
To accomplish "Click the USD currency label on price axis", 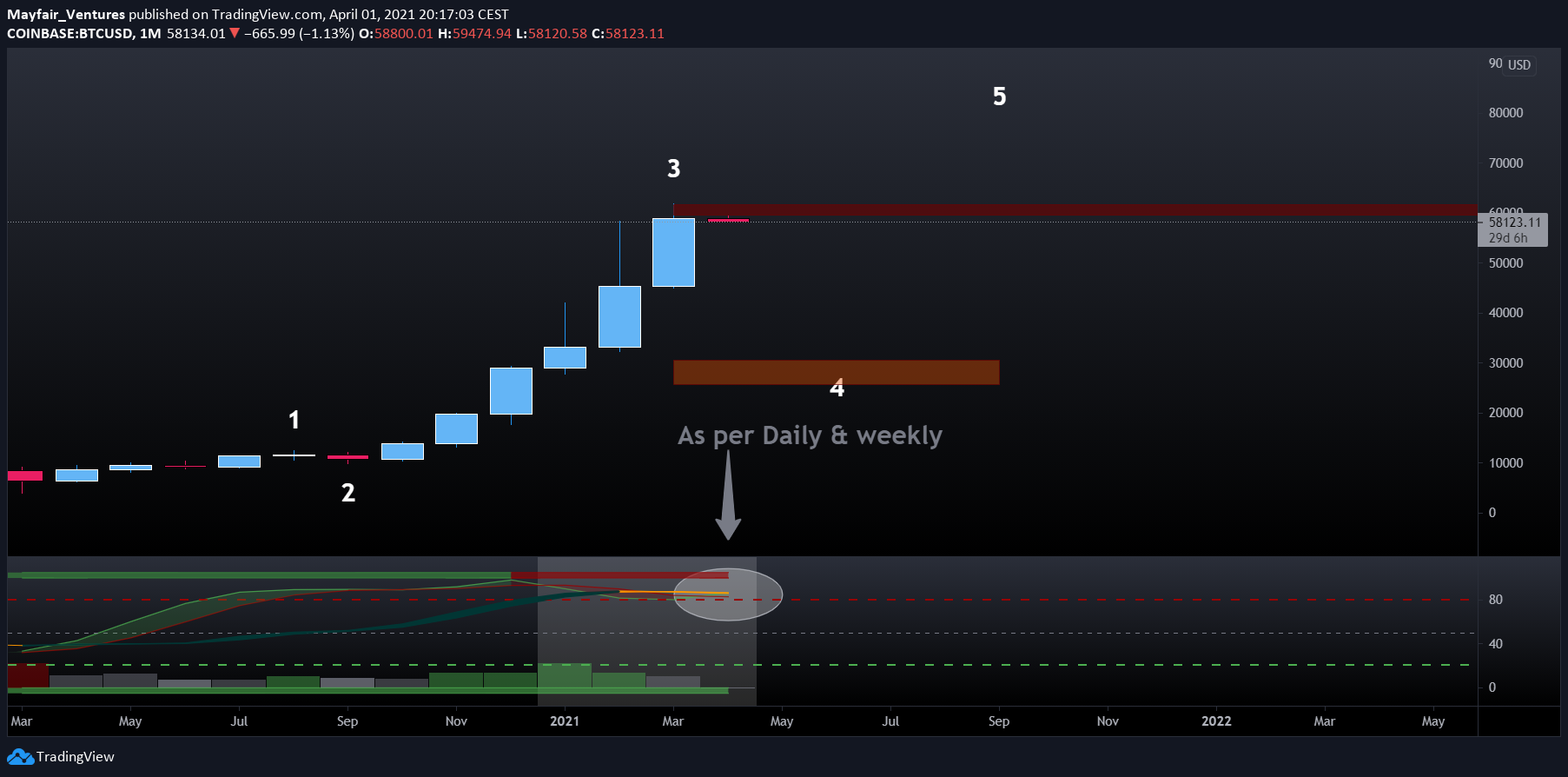I will pyautogui.click(x=1519, y=65).
